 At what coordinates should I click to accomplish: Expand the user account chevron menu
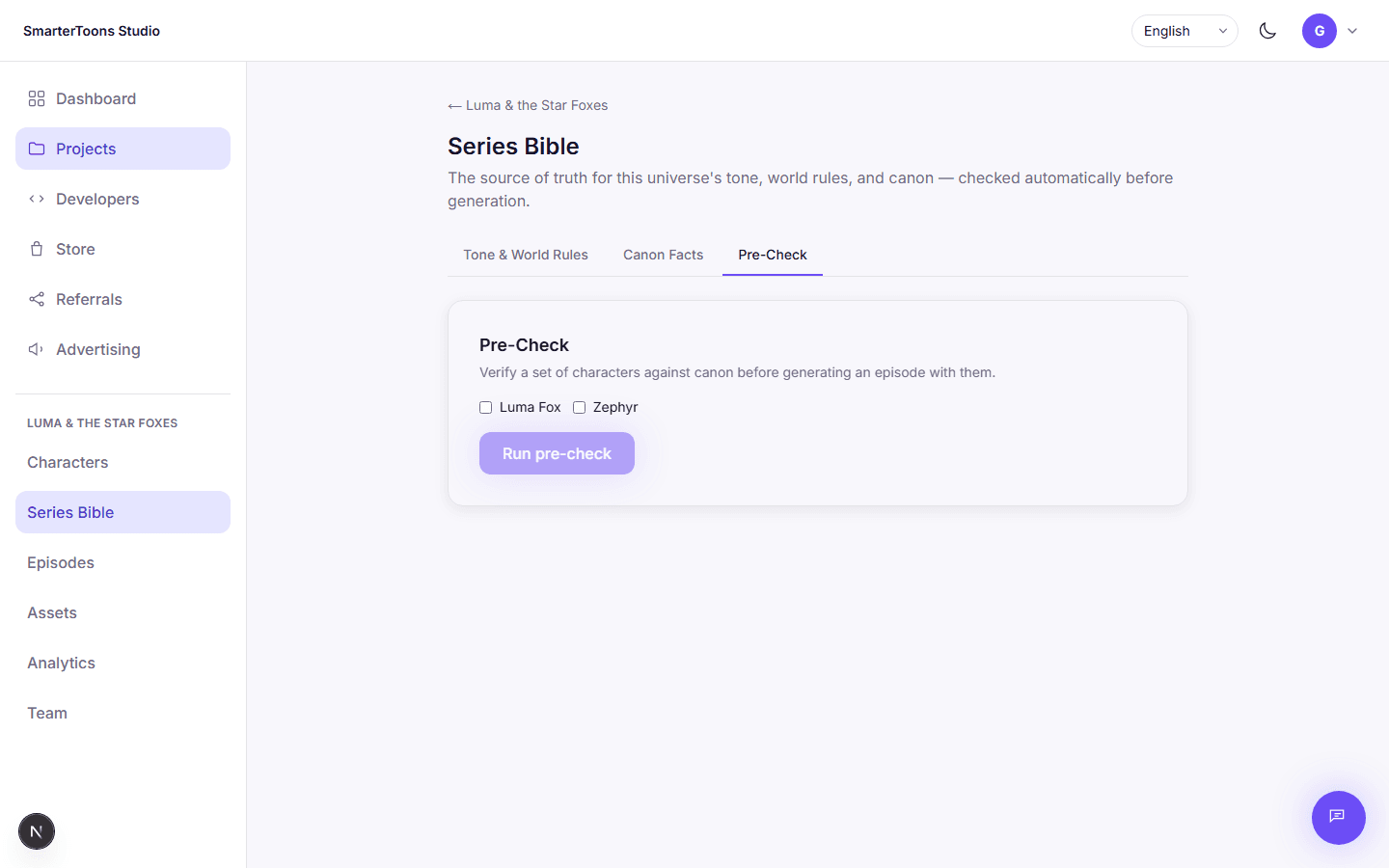[1352, 31]
